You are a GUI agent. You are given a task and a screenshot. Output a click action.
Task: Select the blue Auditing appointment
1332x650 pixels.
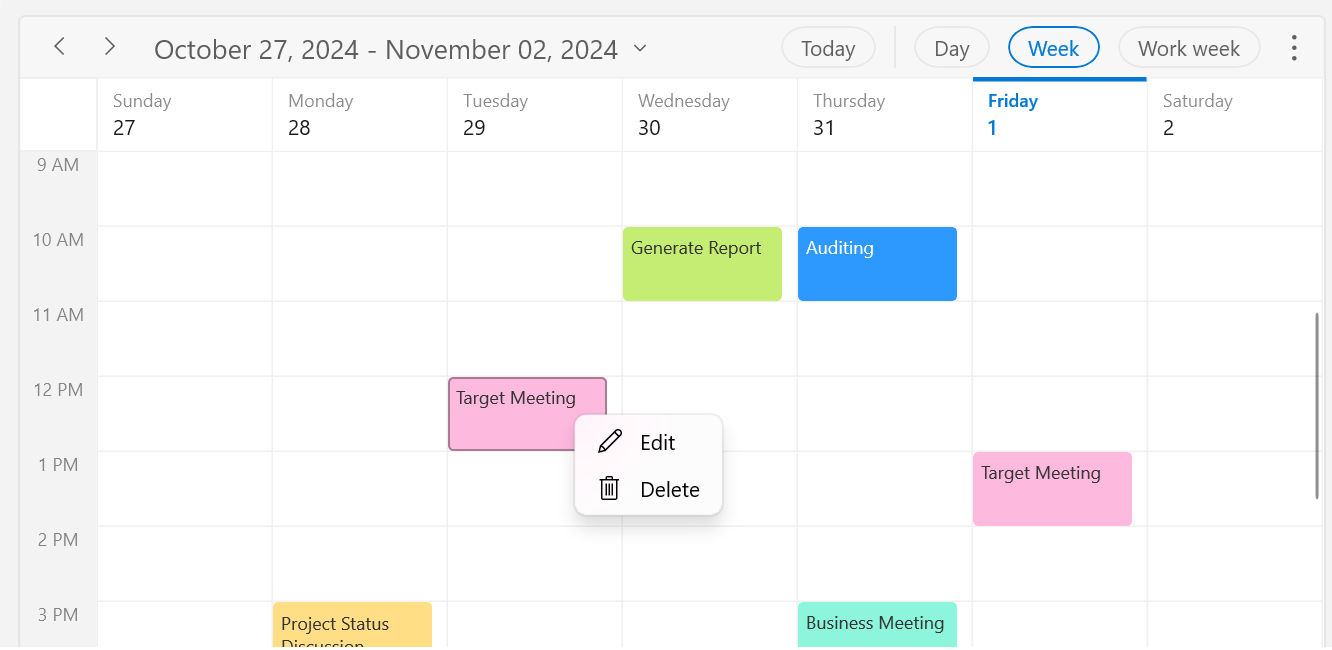pyautogui.click(x=877, y=265)
